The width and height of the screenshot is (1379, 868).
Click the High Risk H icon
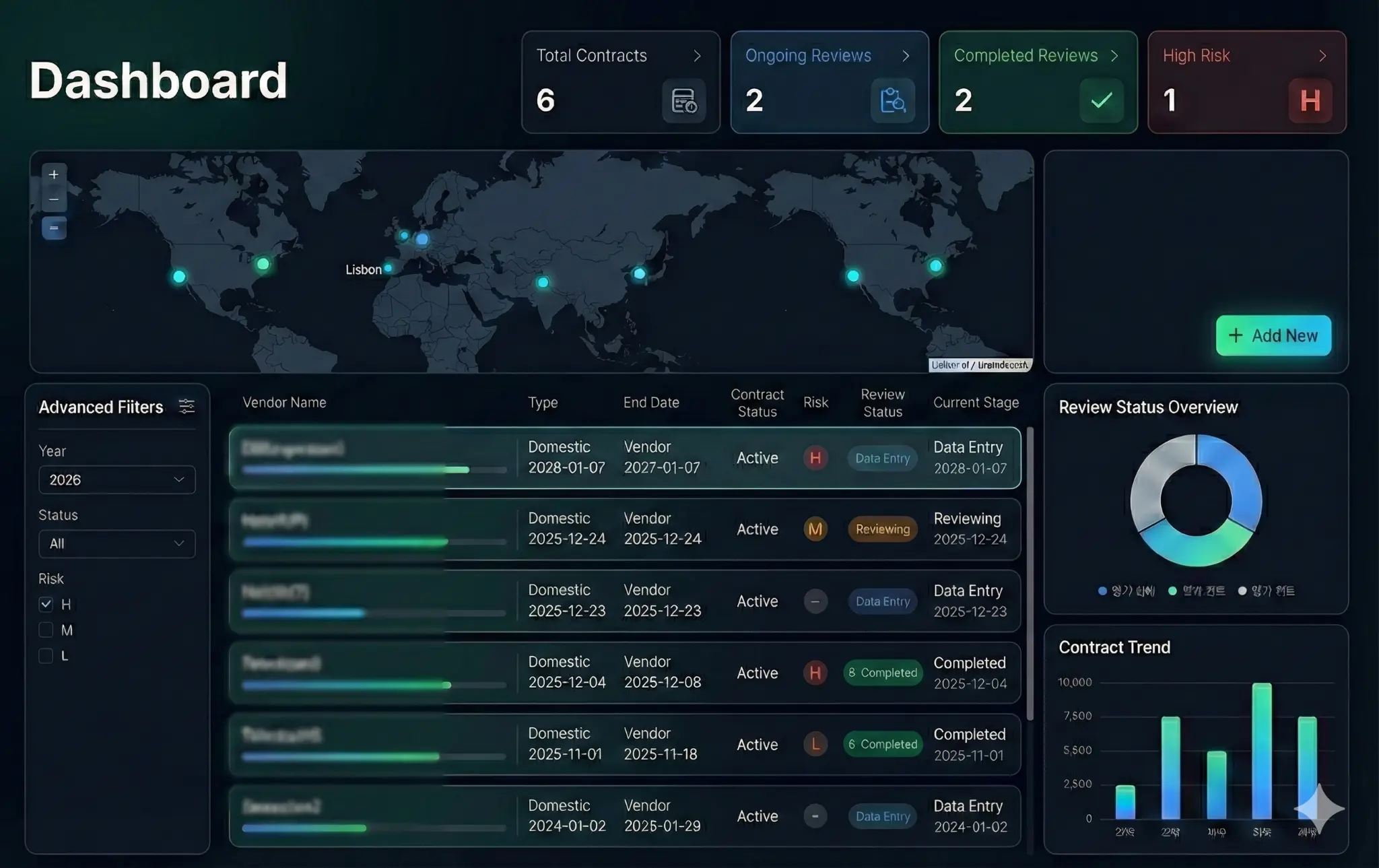1310,101
